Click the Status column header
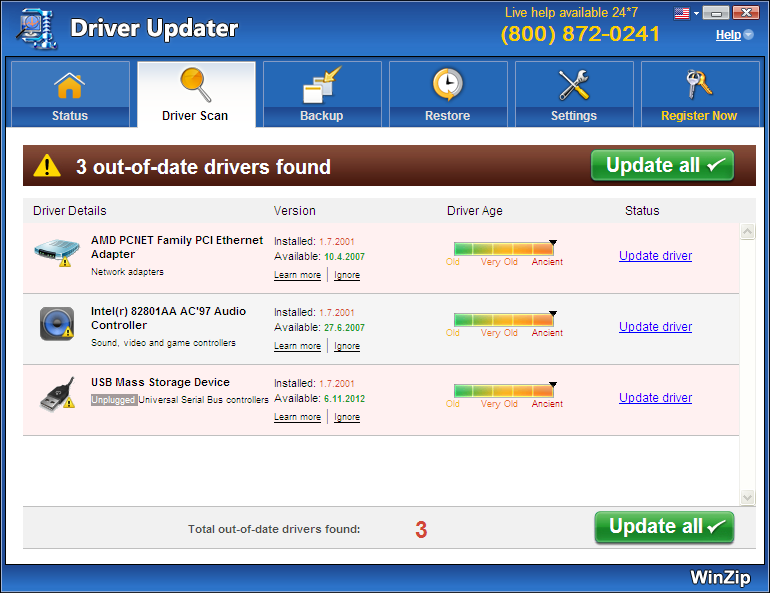The image size is (770, 593). click(642, 211)
